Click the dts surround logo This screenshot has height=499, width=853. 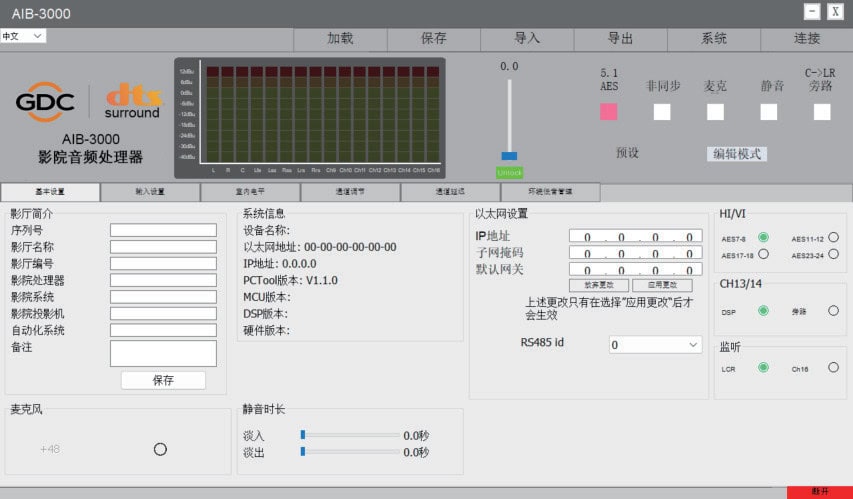(x=133, y=101)
